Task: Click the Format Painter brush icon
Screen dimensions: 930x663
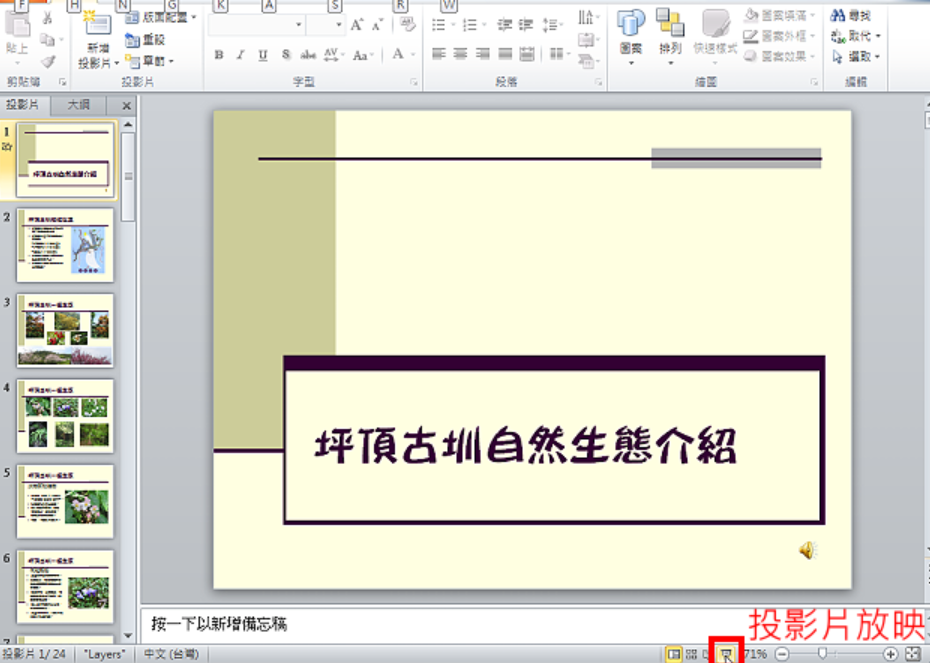Action: coord(48,61)
